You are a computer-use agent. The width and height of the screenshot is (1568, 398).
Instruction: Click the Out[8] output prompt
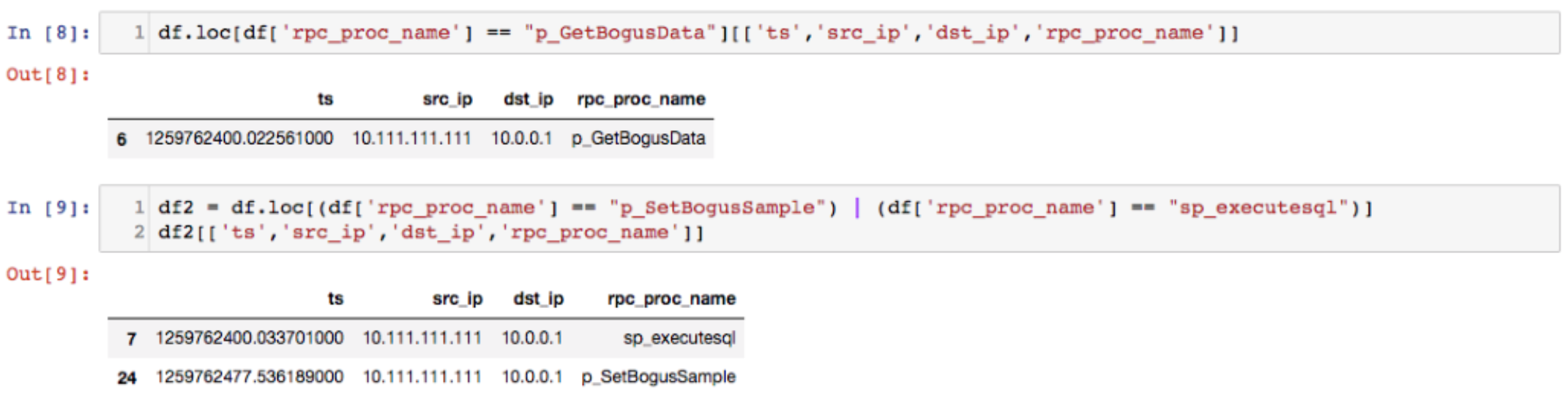pos(48,75)
